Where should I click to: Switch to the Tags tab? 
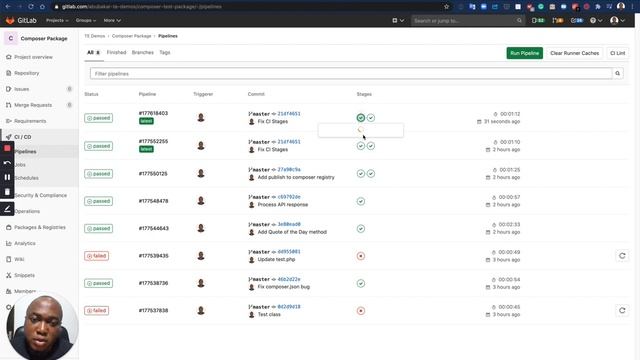164,53
